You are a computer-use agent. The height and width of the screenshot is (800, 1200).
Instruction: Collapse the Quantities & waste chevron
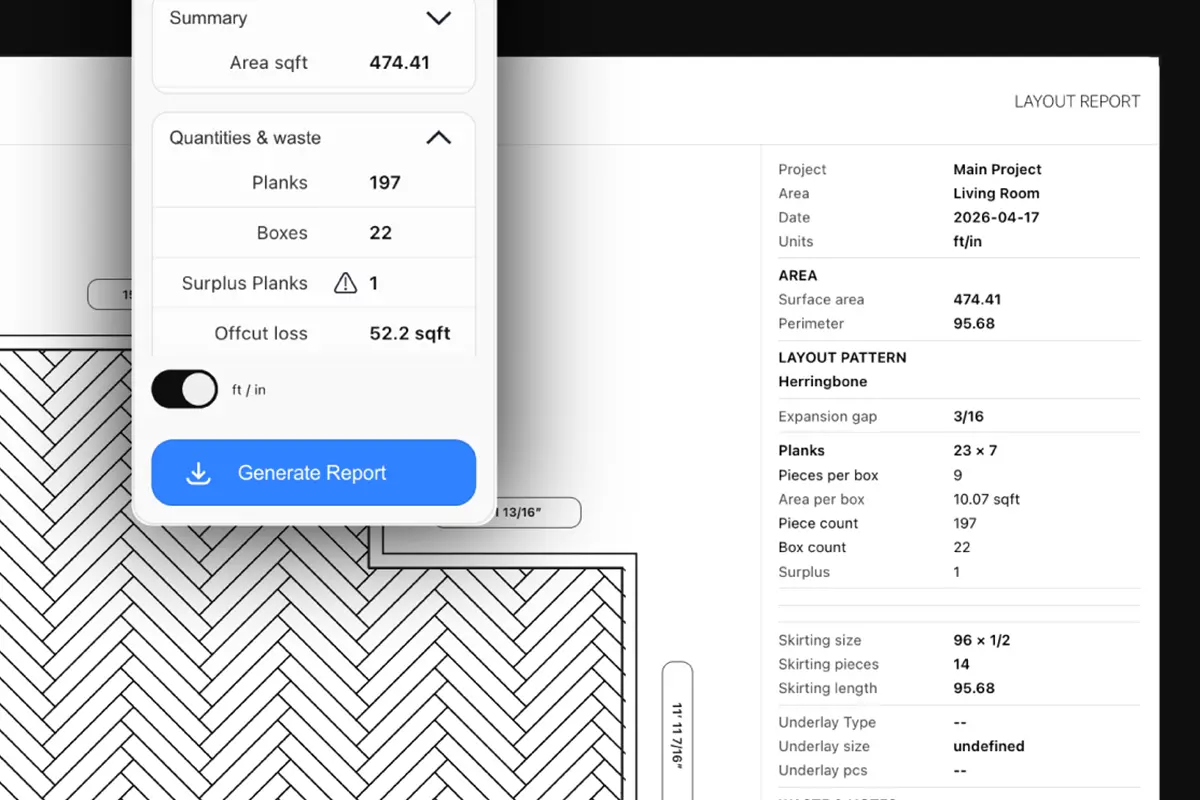coord(438,138)
